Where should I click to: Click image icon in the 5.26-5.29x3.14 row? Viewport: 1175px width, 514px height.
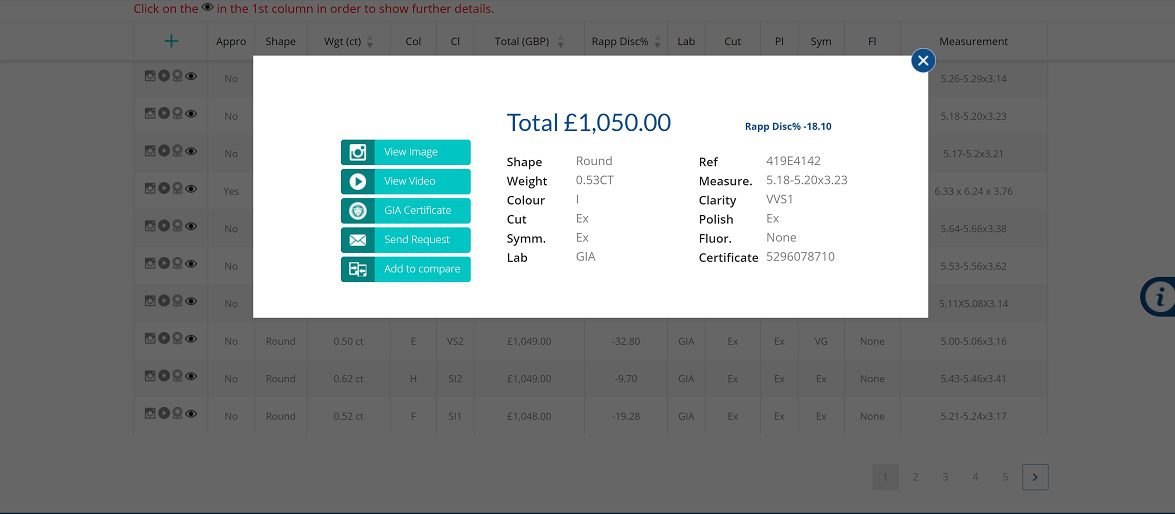[150, 76]
